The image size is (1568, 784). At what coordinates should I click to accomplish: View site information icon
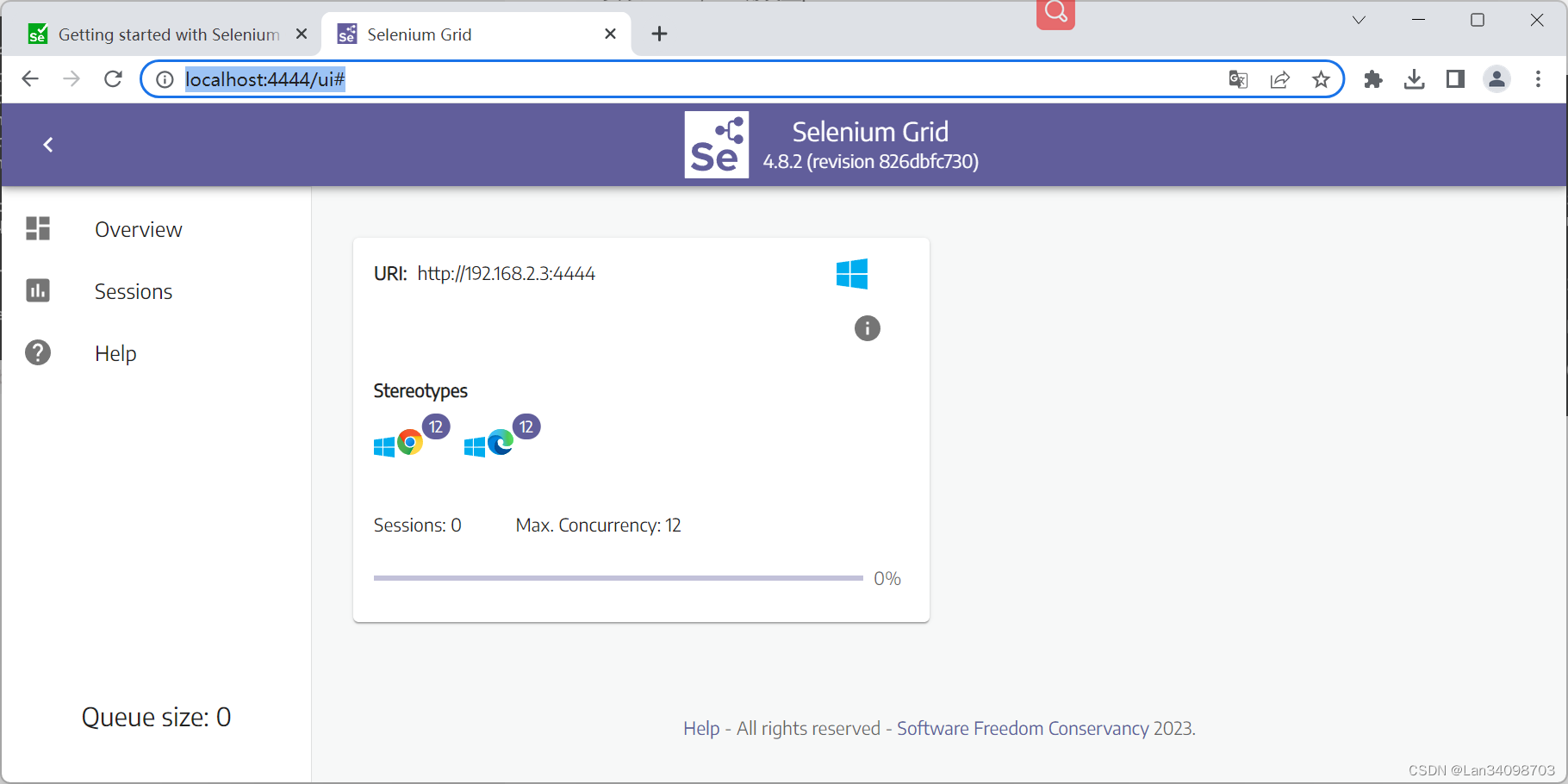[x=165, y=79]
